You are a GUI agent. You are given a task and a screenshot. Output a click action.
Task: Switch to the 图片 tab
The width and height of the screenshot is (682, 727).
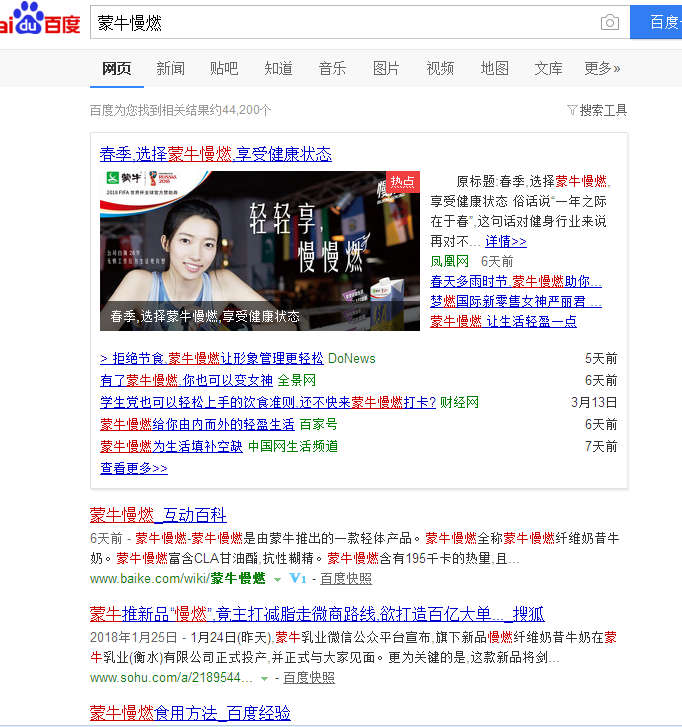[386, 69]
